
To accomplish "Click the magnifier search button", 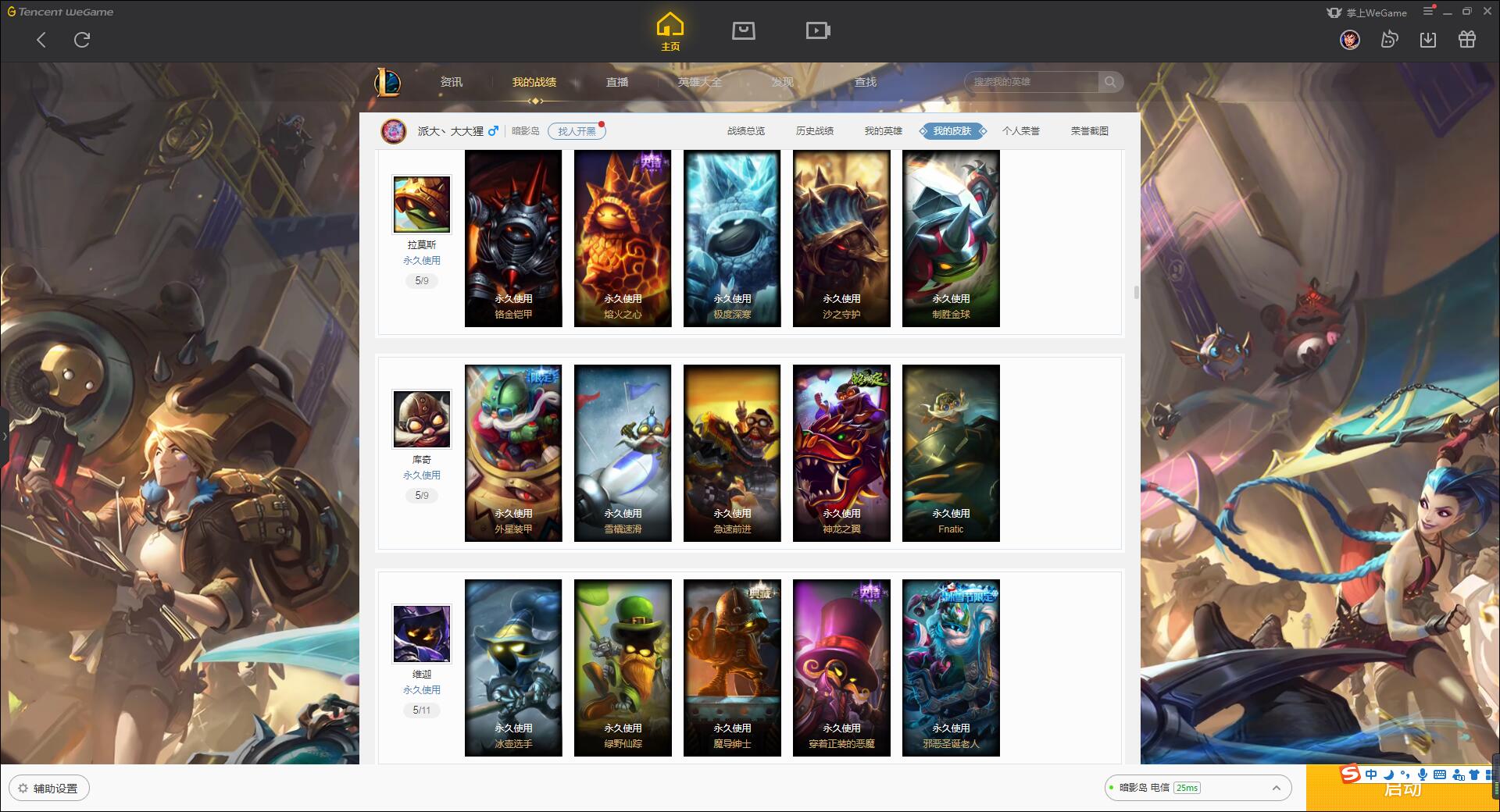I will 1110,82.
